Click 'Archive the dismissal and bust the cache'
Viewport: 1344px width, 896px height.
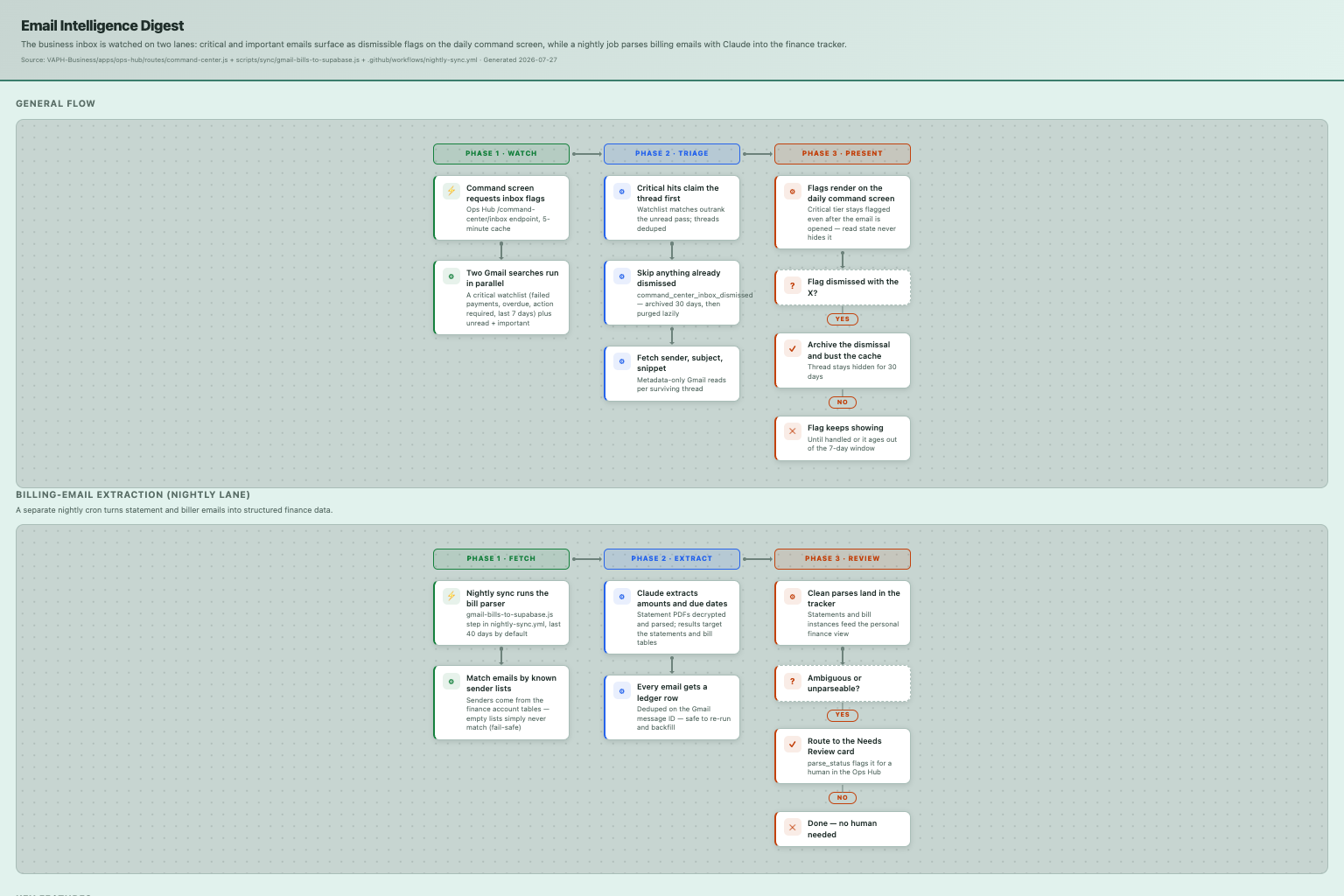click(x=849, y=350)
